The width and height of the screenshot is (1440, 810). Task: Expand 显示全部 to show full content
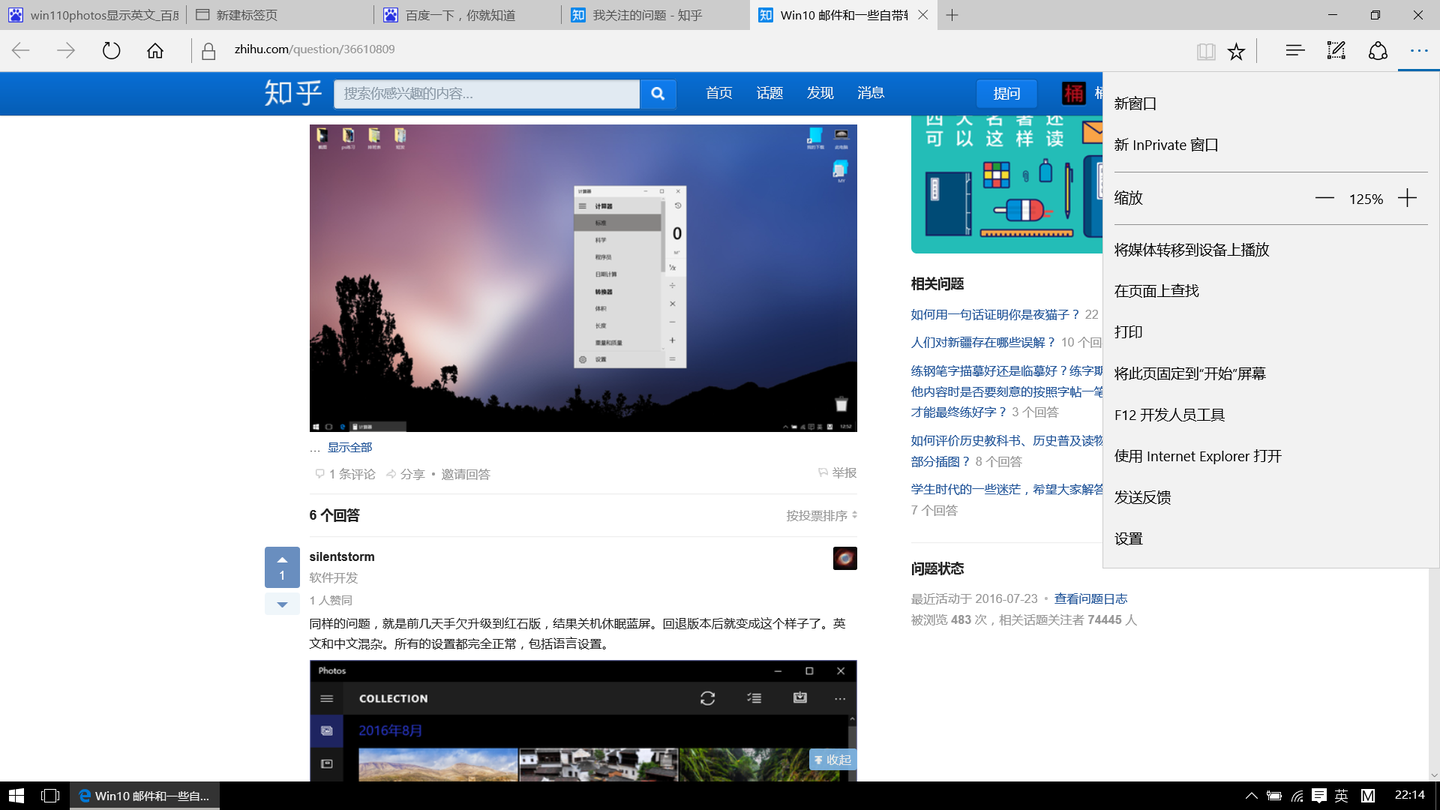coord(349,447)
